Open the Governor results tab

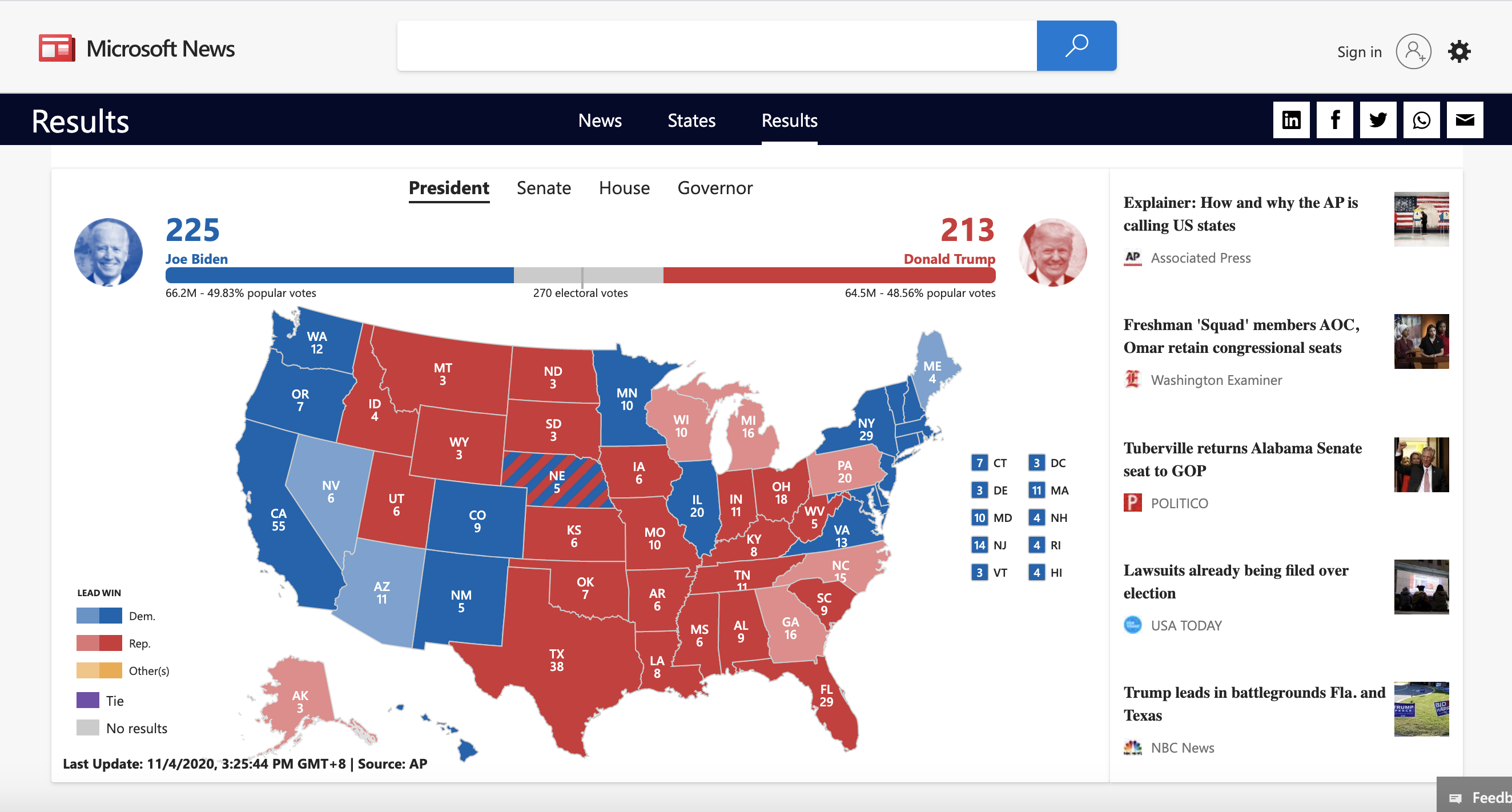714,188
